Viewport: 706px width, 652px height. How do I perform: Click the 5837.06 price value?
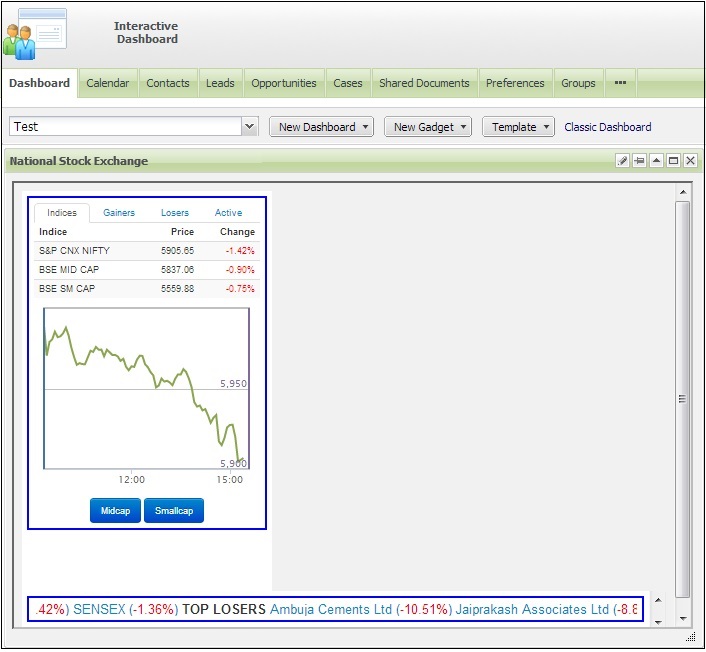coord(177,270)
